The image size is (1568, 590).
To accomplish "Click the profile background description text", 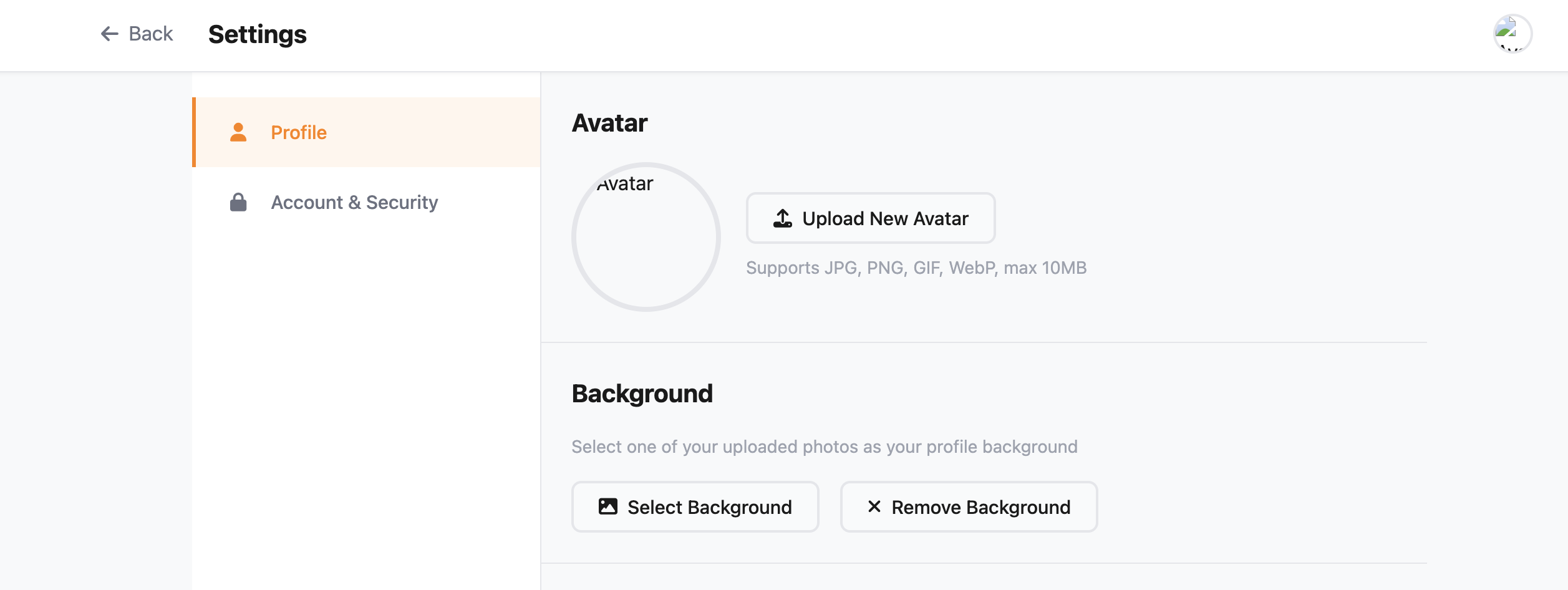I will (824, 447).
